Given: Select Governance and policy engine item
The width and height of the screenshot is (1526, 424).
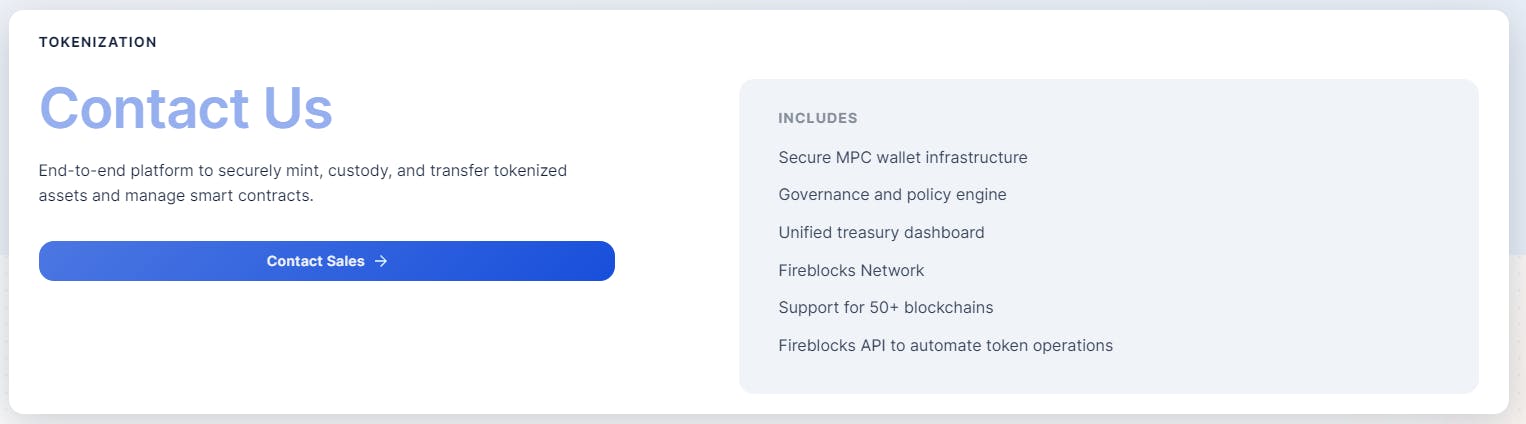Looking at the screenshot, I should [892, 195].
